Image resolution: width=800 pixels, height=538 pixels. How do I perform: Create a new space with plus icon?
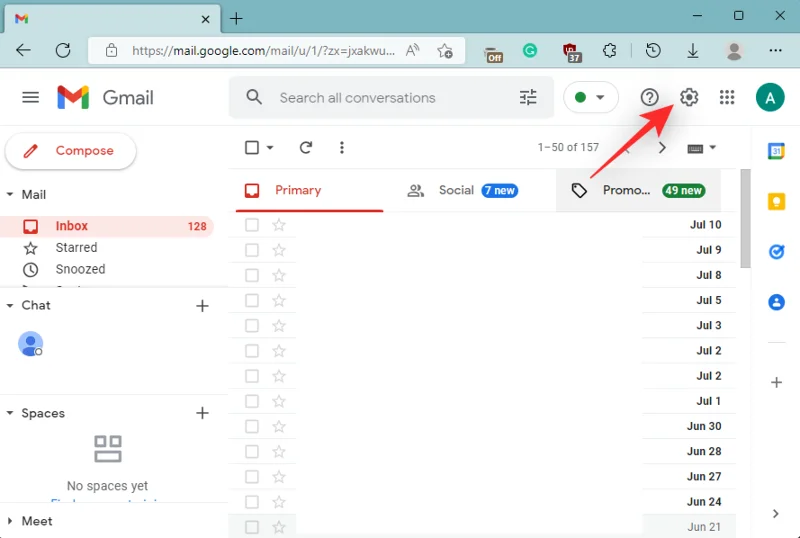pyautogui.click(x=203, y=413)
